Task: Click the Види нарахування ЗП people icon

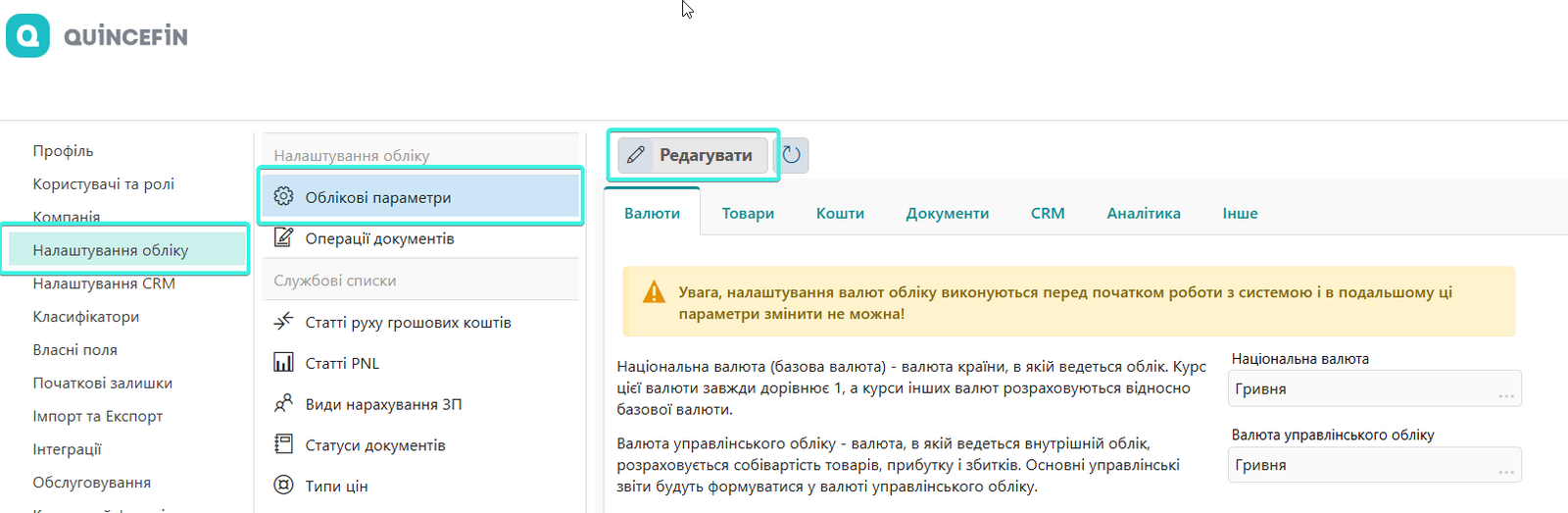Action: tap(283, 403)
